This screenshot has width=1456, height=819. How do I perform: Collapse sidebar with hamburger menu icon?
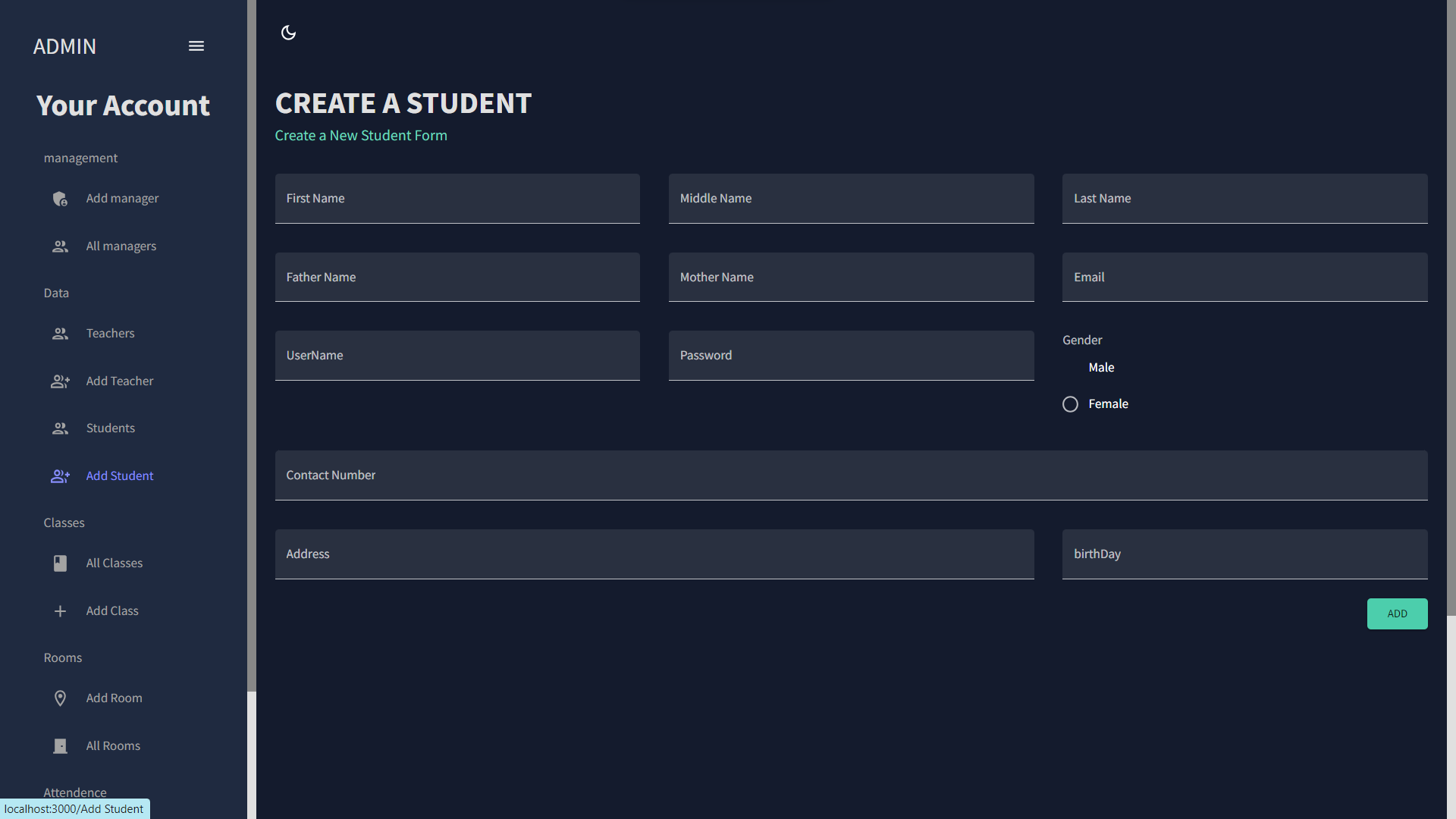196,46
